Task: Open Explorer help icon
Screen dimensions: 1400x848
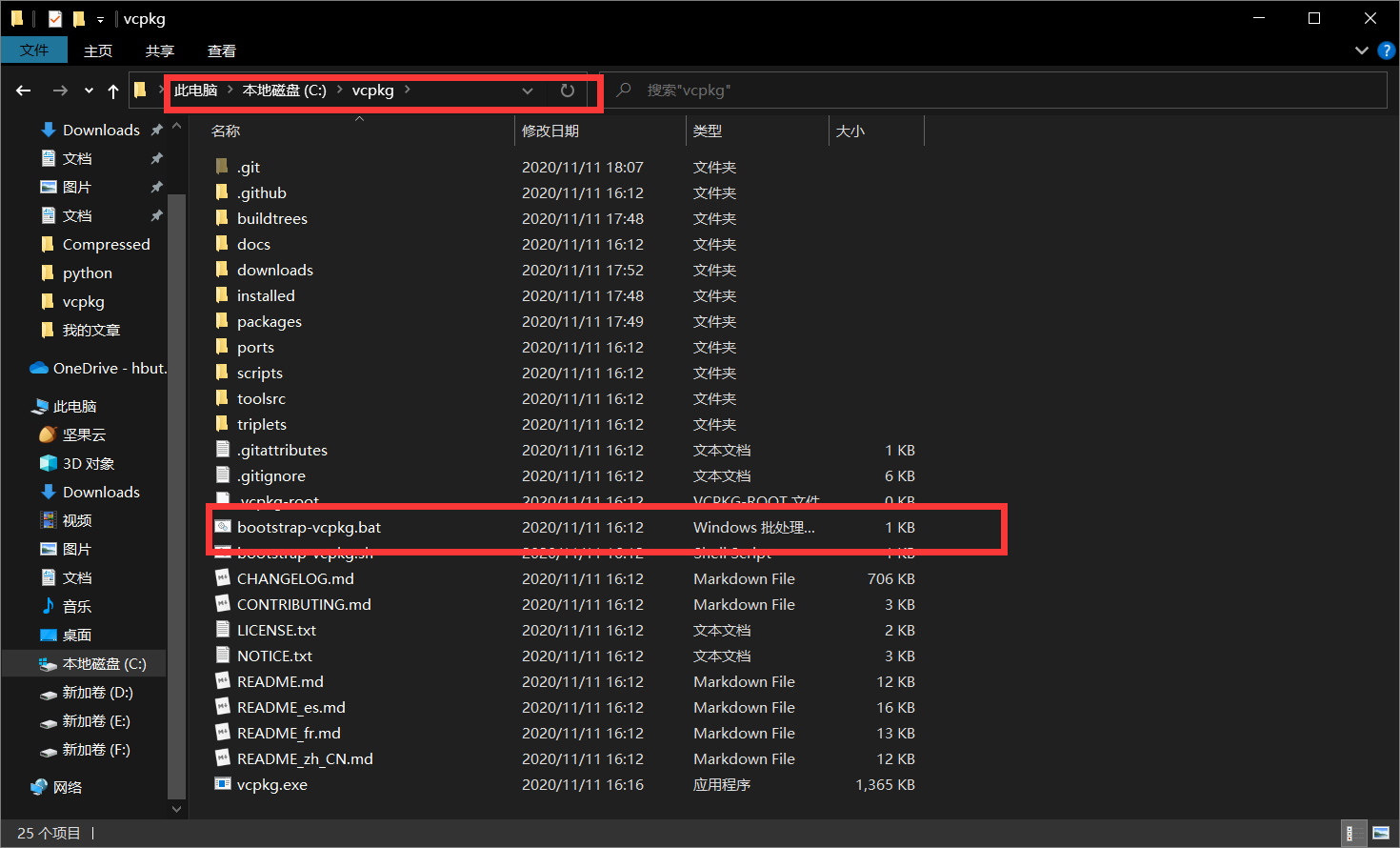Action: [1387, 50]
